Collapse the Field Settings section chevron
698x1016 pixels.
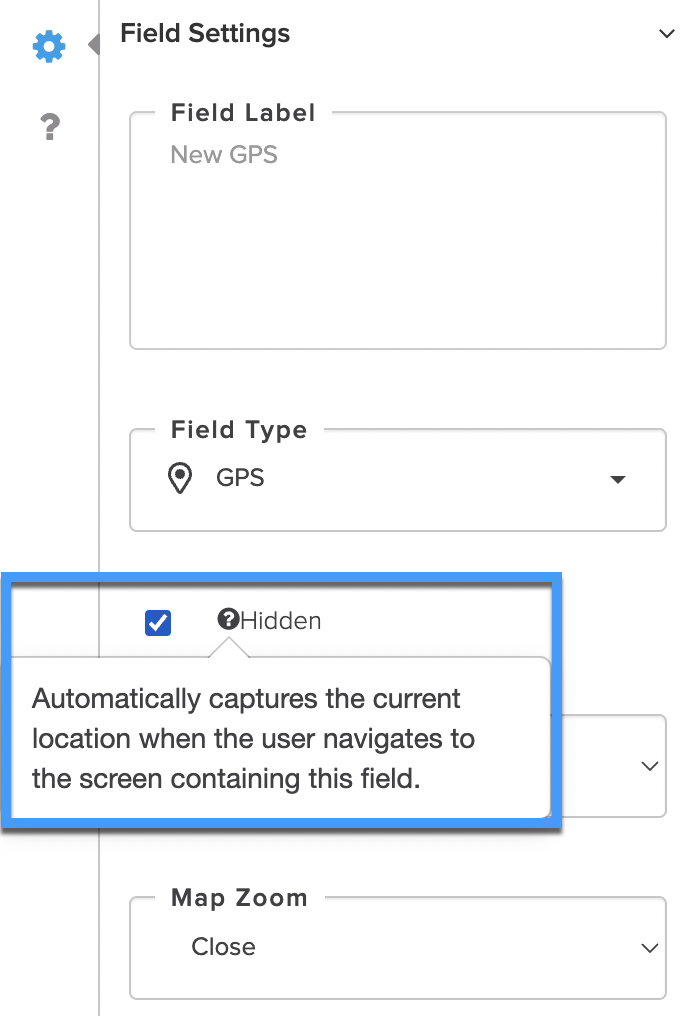click(666, 34)
